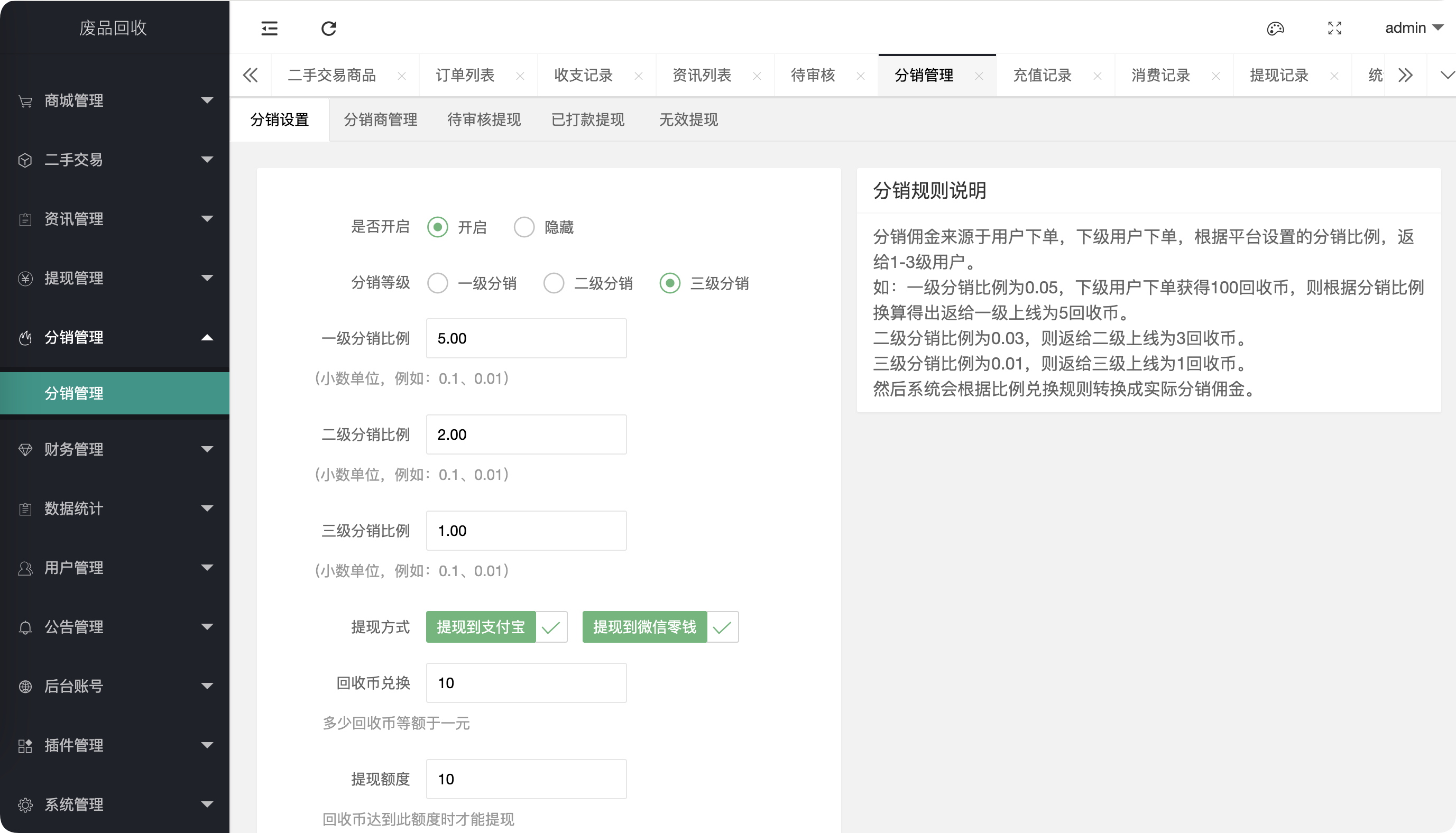This screenshot has width=1456, height=833.
Task: Open the theme palette icon
Action: coord(1275,28)
